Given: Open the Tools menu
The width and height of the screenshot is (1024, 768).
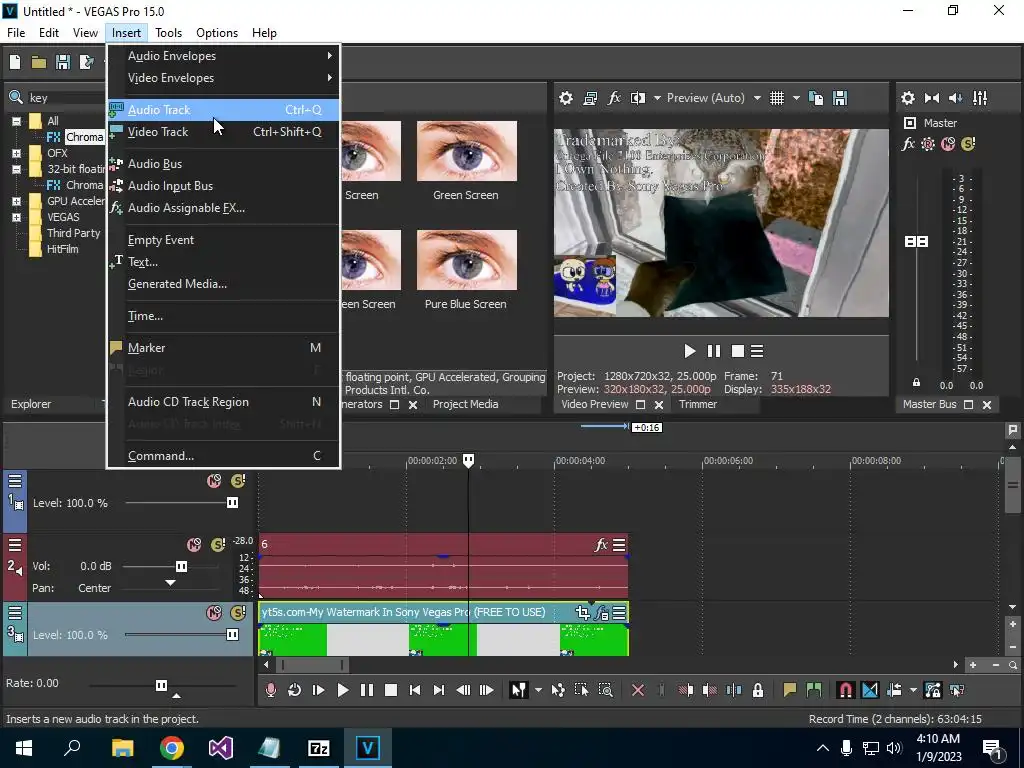Looking at the screenshot, I should pos(168,33).
